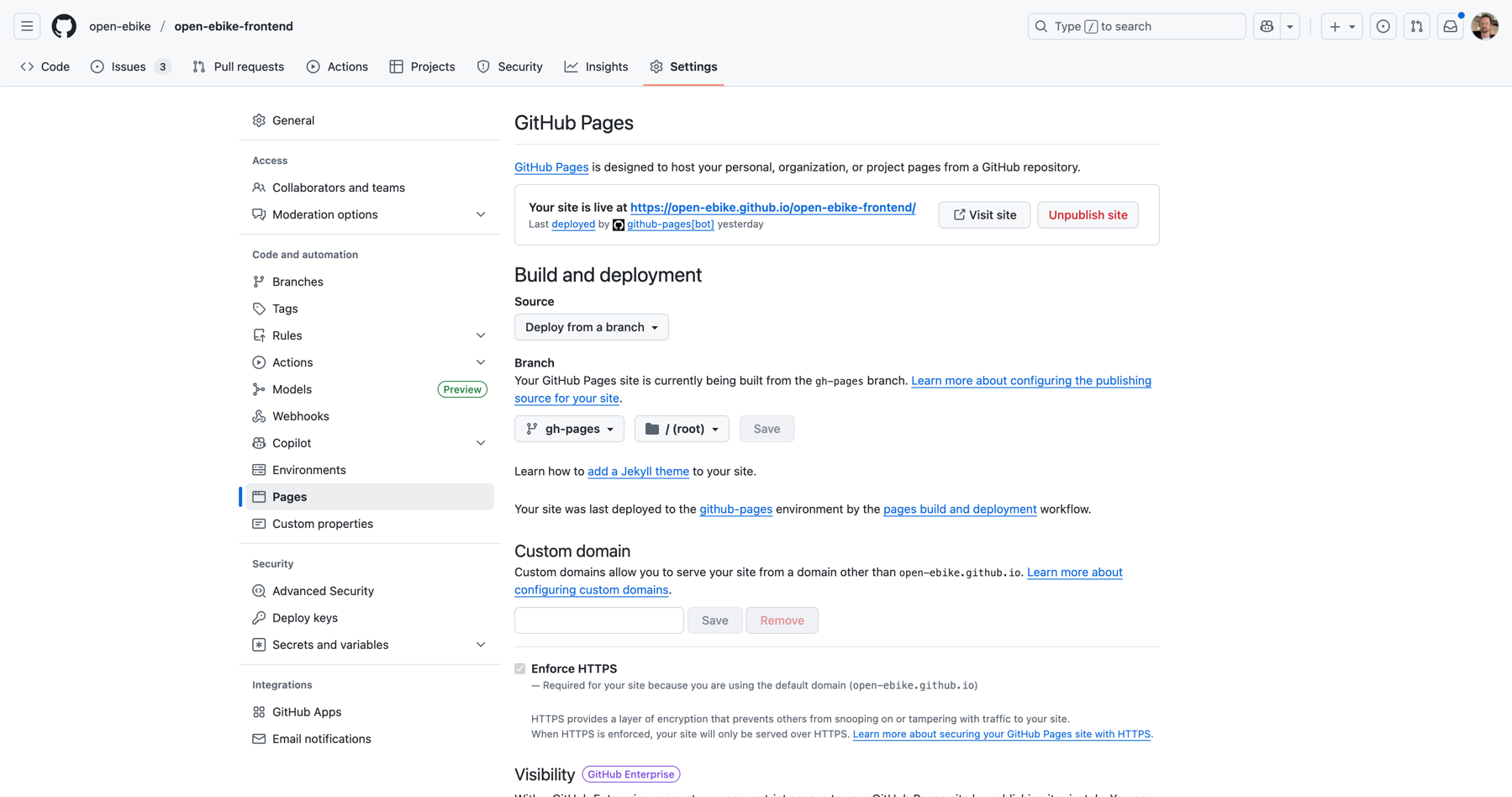This screenshot has width=1512, height=797.
Task: Open the notifications inbox
Action: (1450, 26)
